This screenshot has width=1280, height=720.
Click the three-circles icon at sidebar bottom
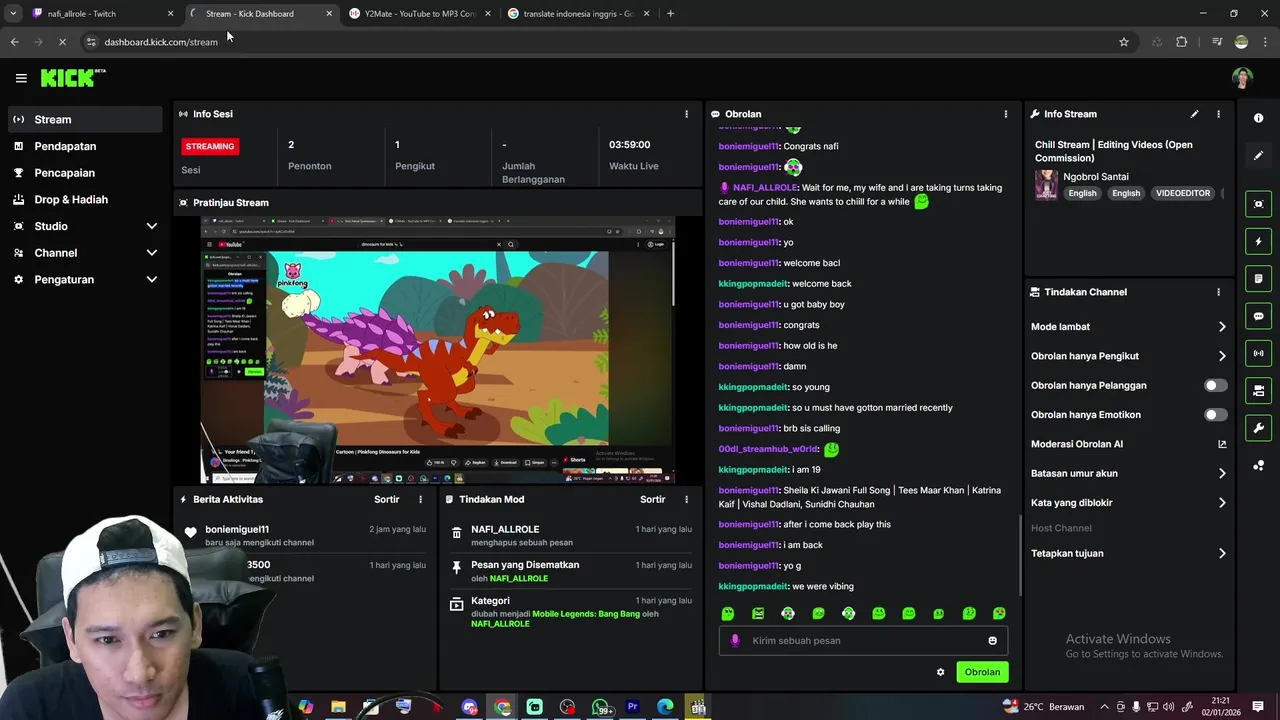point(1258,465)
